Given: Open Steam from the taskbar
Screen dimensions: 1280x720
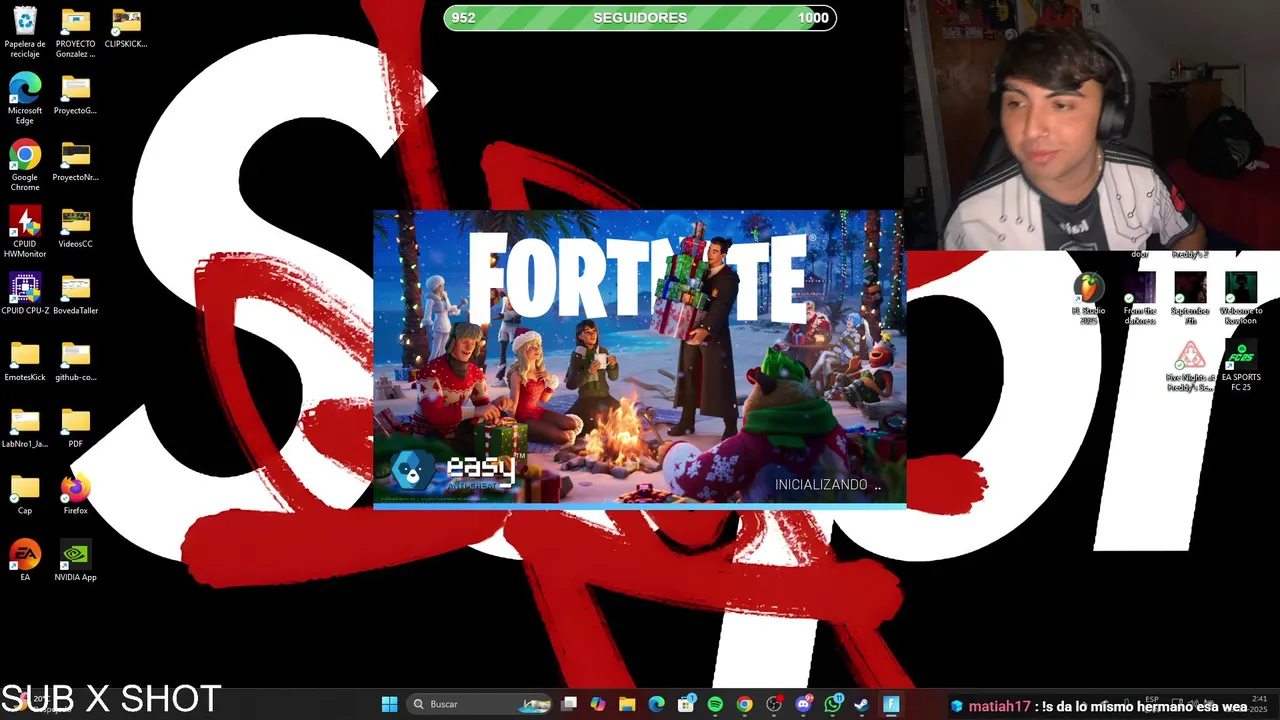Looking at the screenshot, I should 861,704.
